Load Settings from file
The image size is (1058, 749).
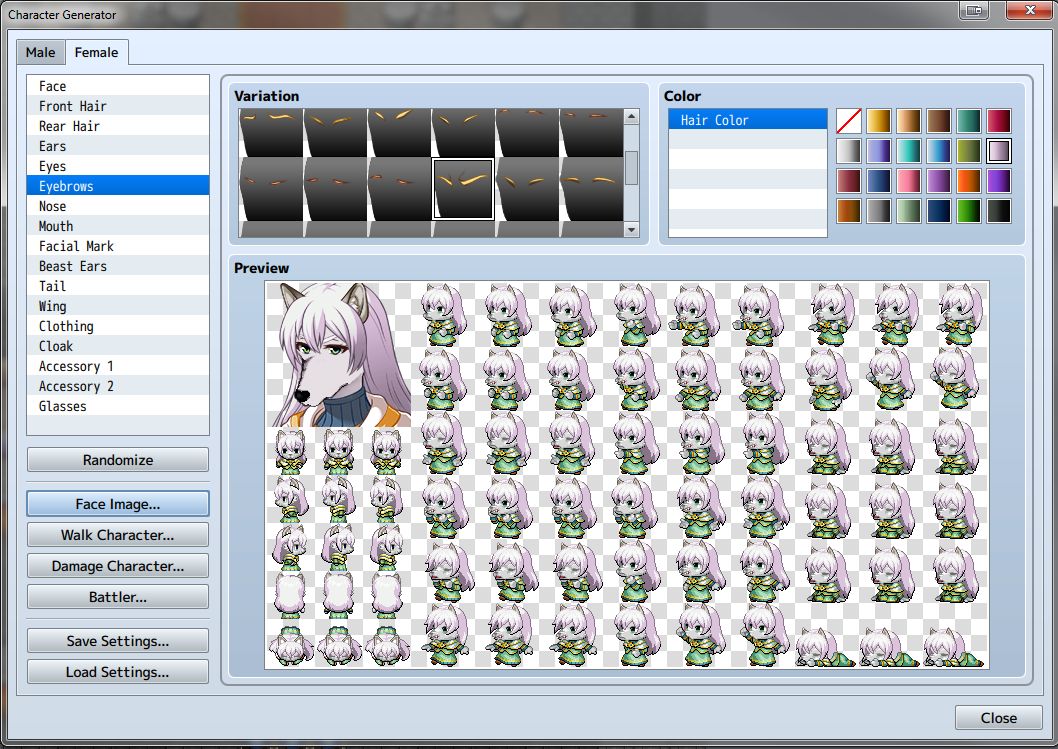point(118,672)
